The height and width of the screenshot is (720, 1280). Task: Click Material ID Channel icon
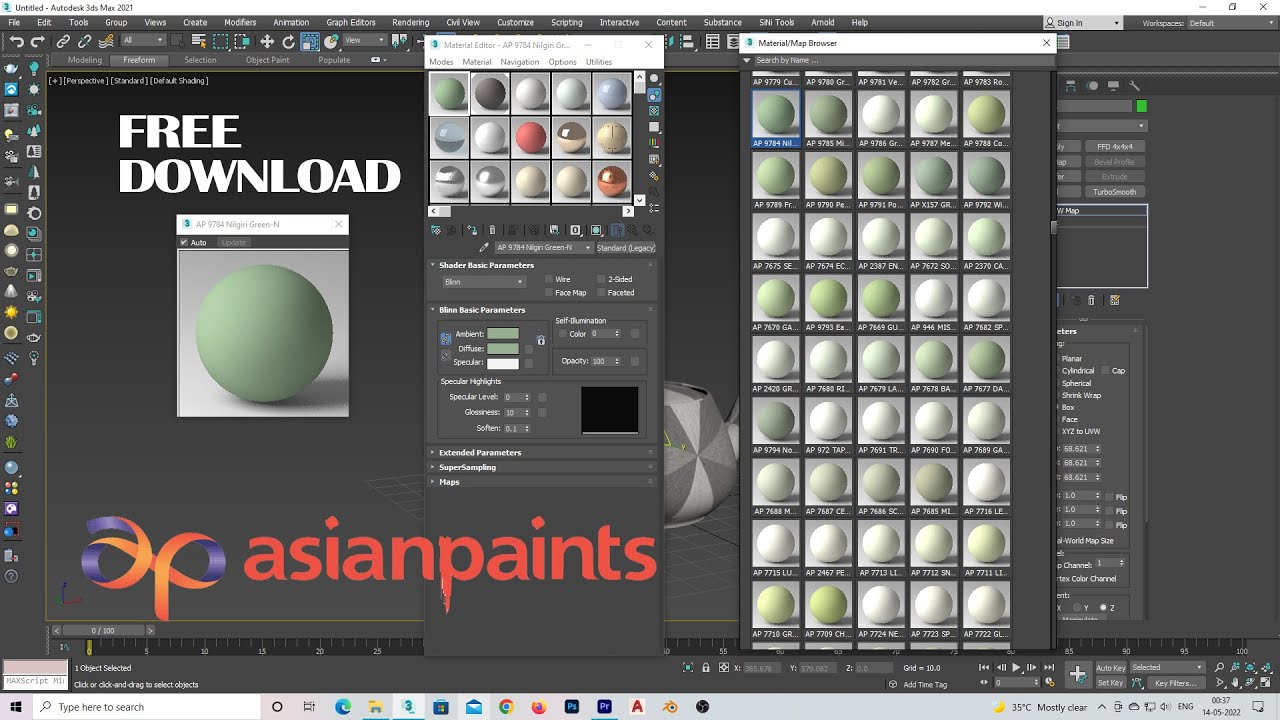(x=576, y=230)
